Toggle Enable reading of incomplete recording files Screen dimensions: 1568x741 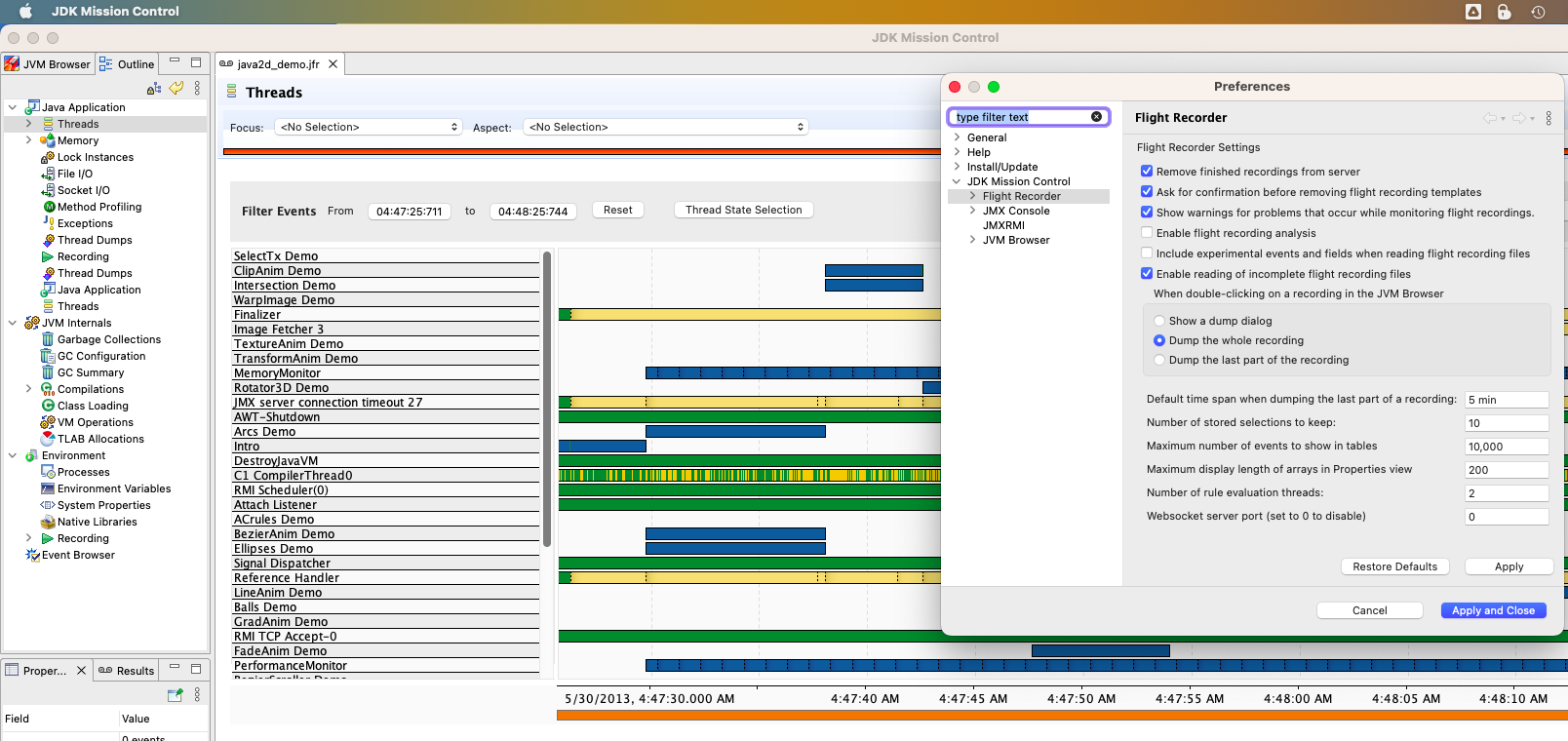pyautogui.click(x=1147, y=274)
